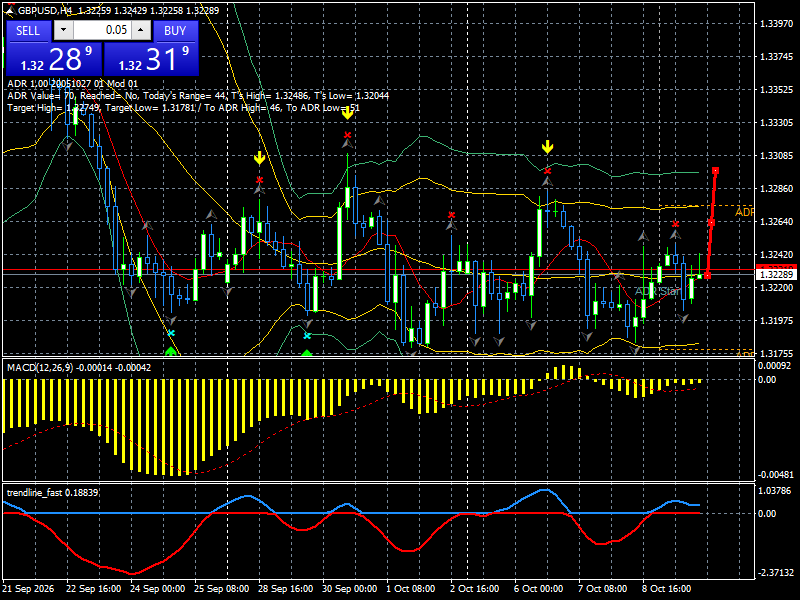This screenshot has width=800, height=600.
Task: Select the green up arrow under the 28 Sep low
Action: click(307, 353)
